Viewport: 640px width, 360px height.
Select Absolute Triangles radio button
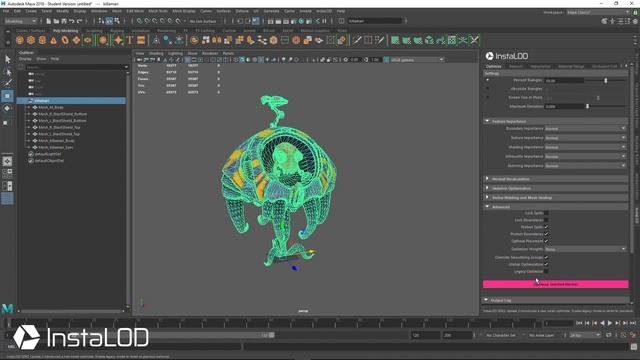487,89
